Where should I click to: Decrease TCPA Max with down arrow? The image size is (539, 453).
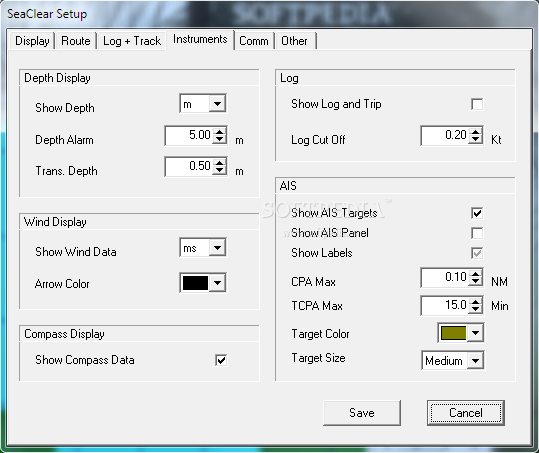pos(475,310)
